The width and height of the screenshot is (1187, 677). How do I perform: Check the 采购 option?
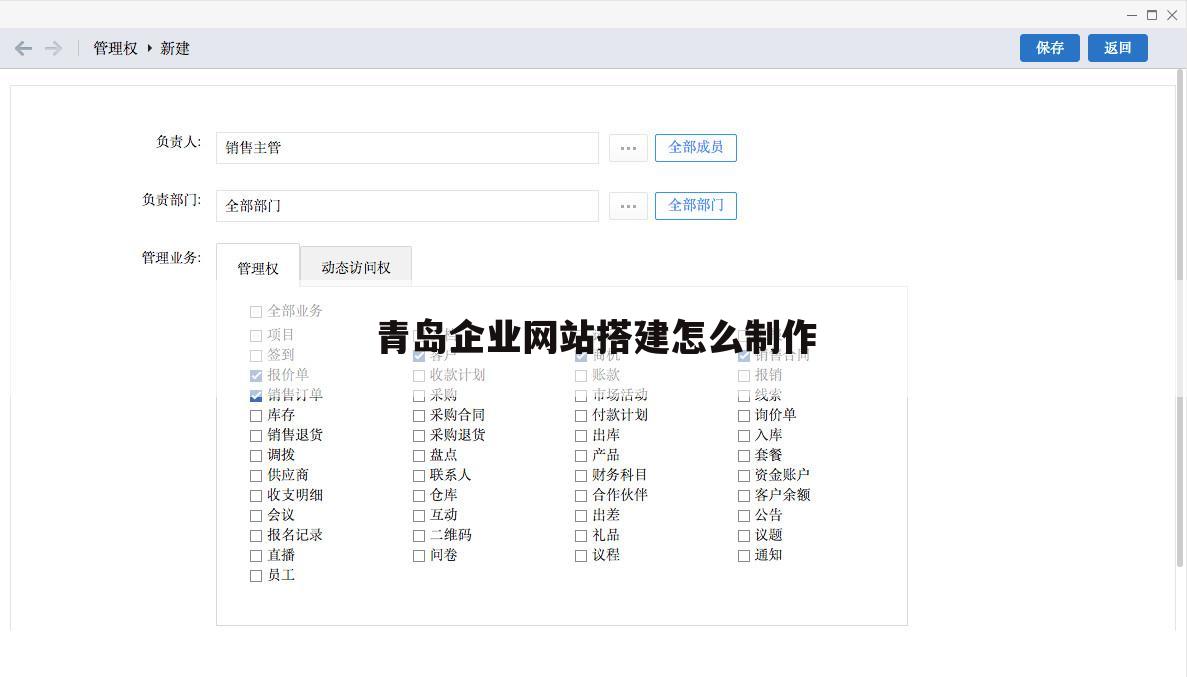coord(418,395)
